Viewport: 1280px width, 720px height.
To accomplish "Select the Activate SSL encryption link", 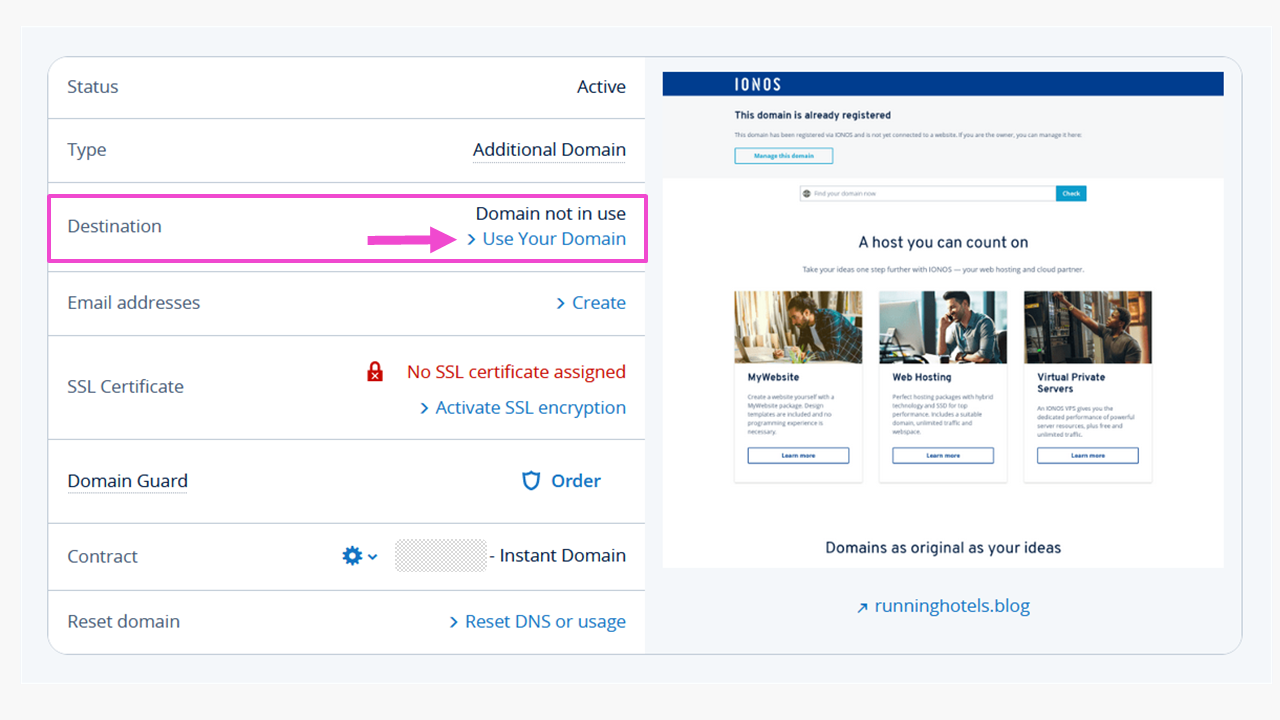I will [x=531, y=408].
